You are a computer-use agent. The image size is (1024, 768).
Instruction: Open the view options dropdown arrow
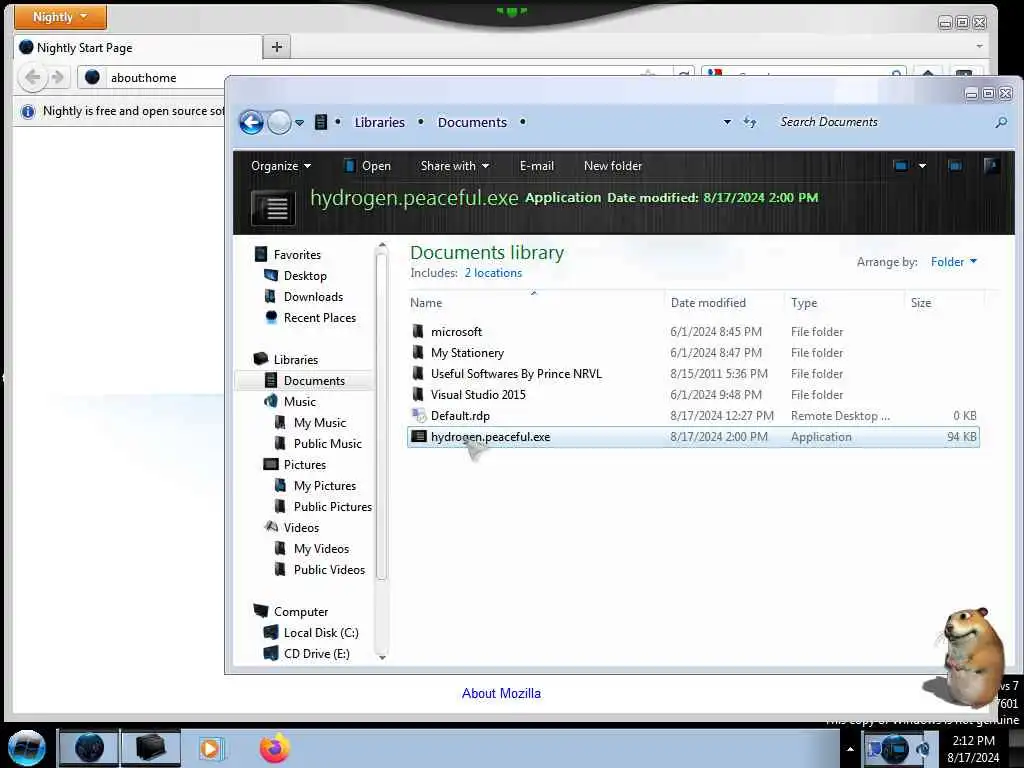pyautogui.click(x=922, y=166)
